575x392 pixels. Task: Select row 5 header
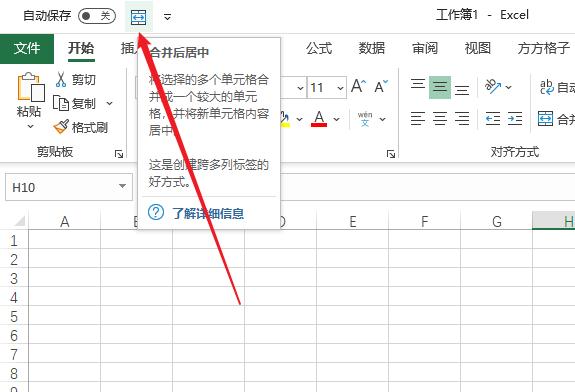(14, 316)
